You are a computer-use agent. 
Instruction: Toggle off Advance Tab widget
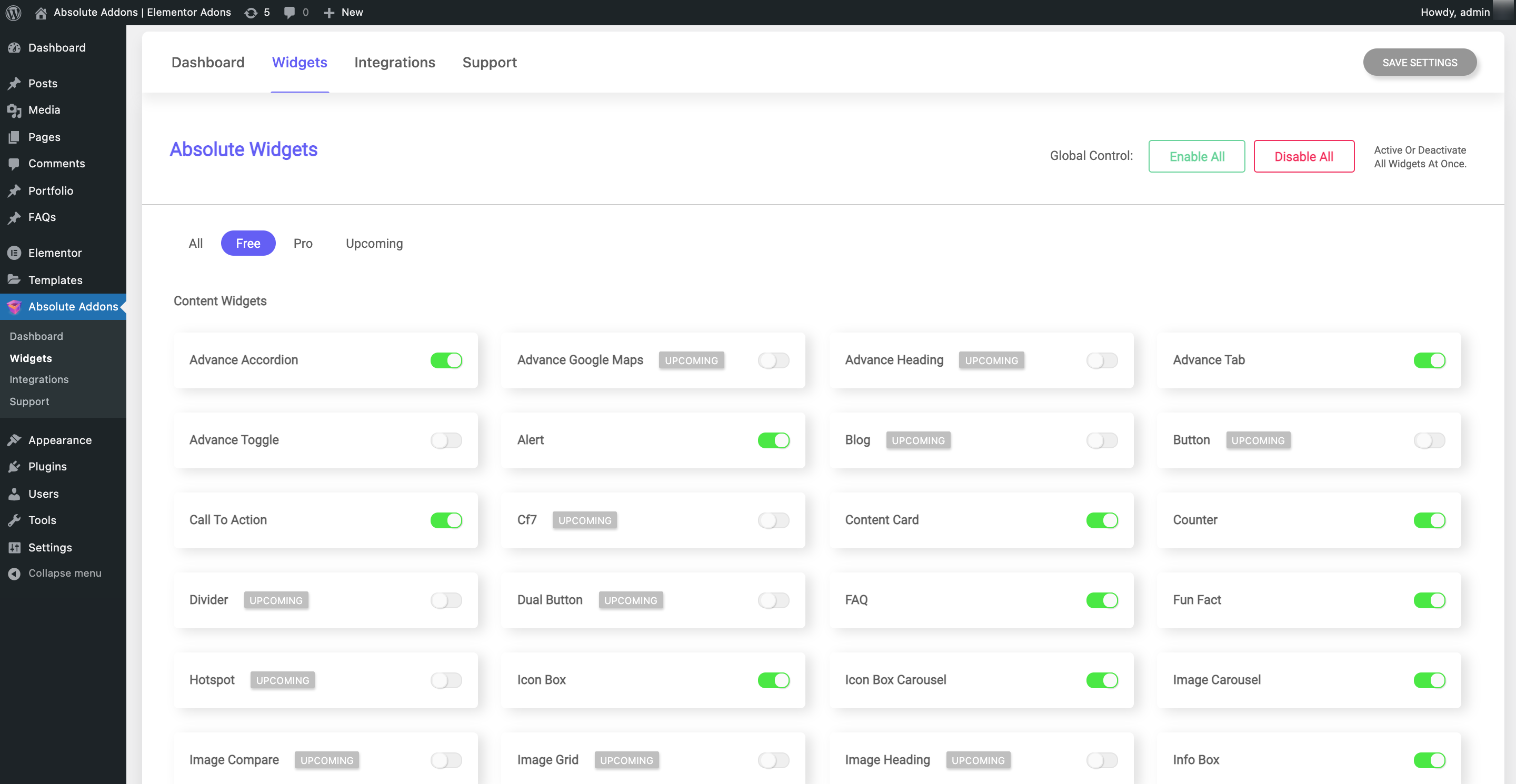[x=1430, y=360]
